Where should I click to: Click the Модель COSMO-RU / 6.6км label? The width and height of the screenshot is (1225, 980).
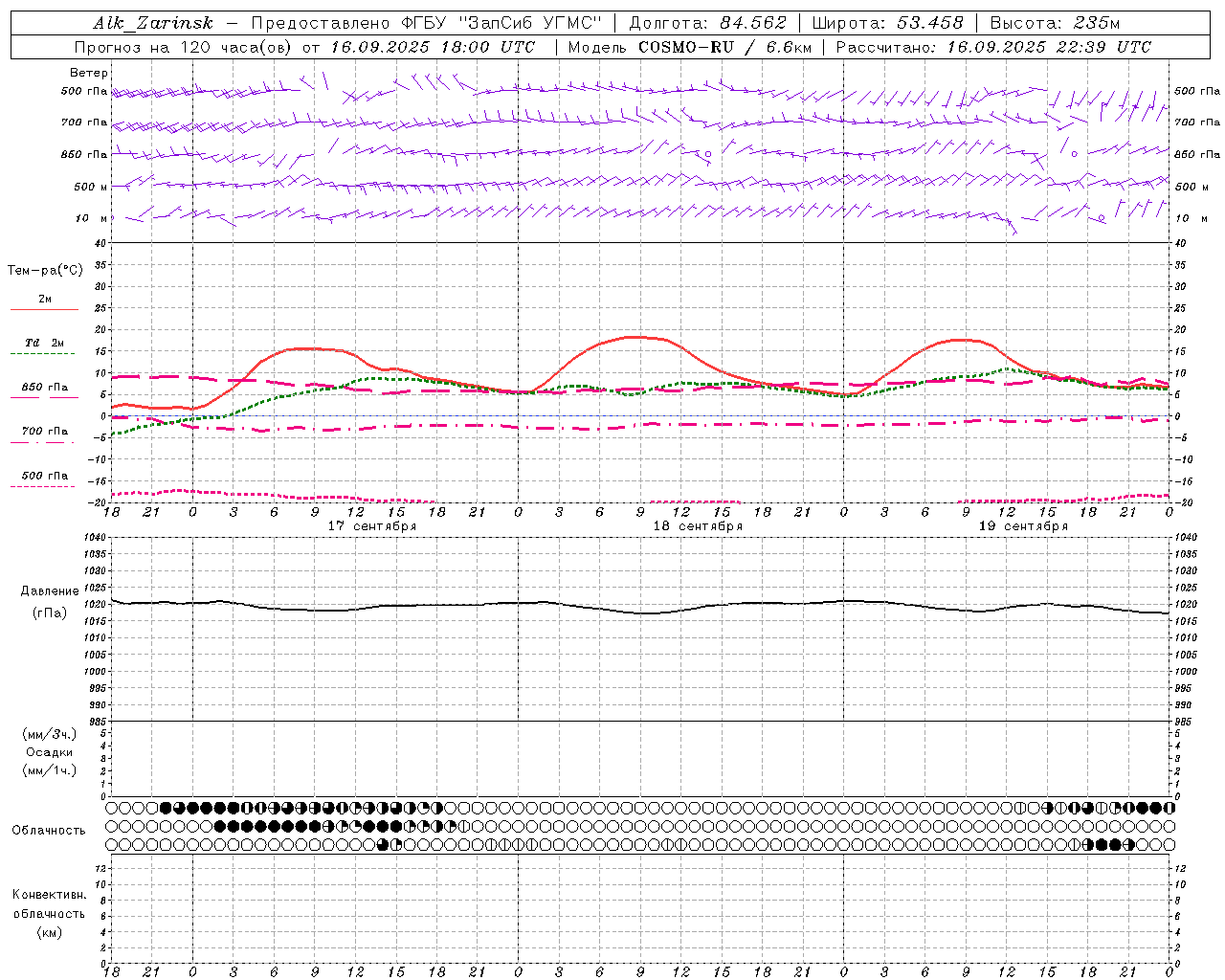click(690, 47)
